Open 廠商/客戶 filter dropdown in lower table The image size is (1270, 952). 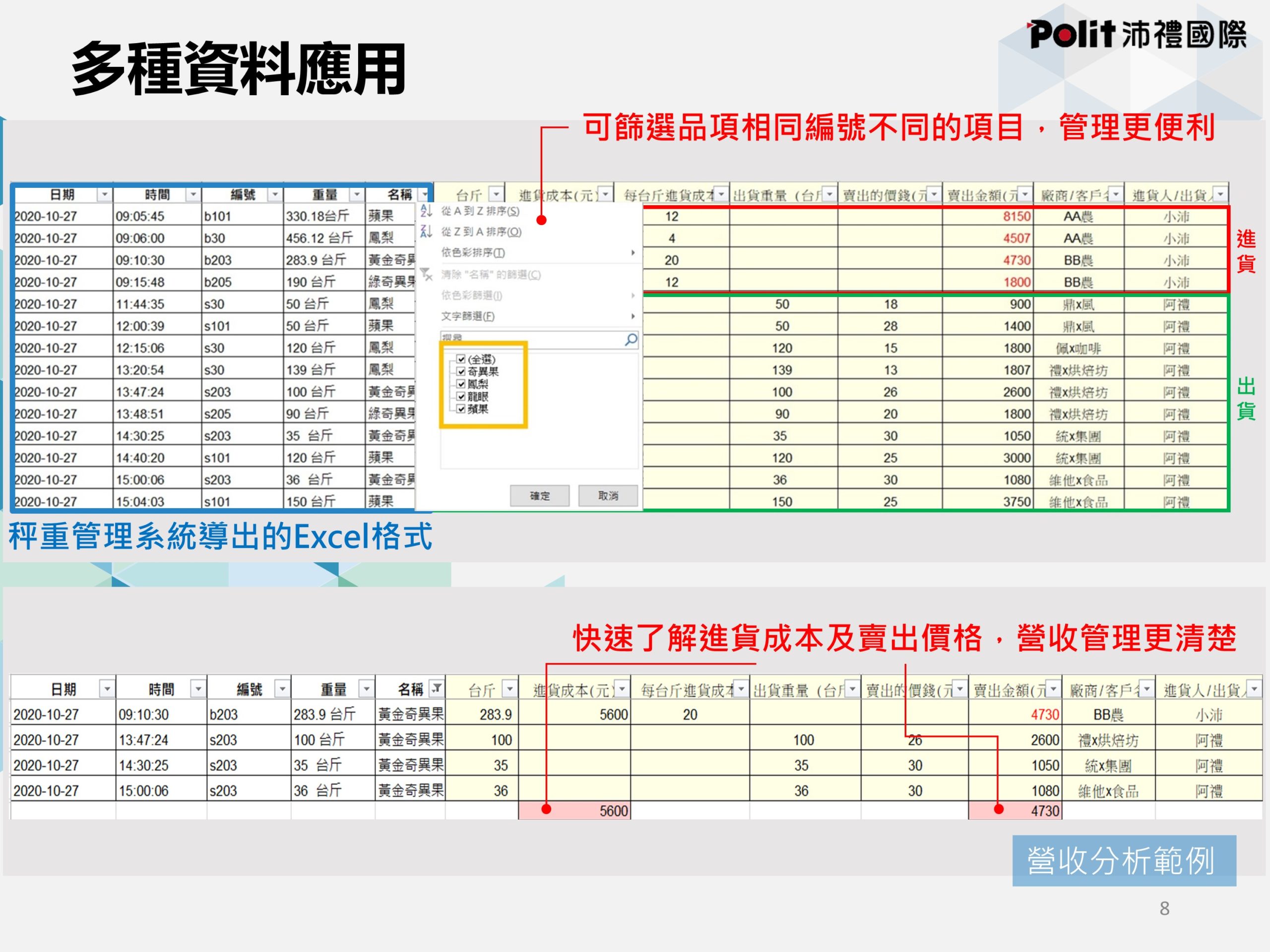[x=1146, y=688]
